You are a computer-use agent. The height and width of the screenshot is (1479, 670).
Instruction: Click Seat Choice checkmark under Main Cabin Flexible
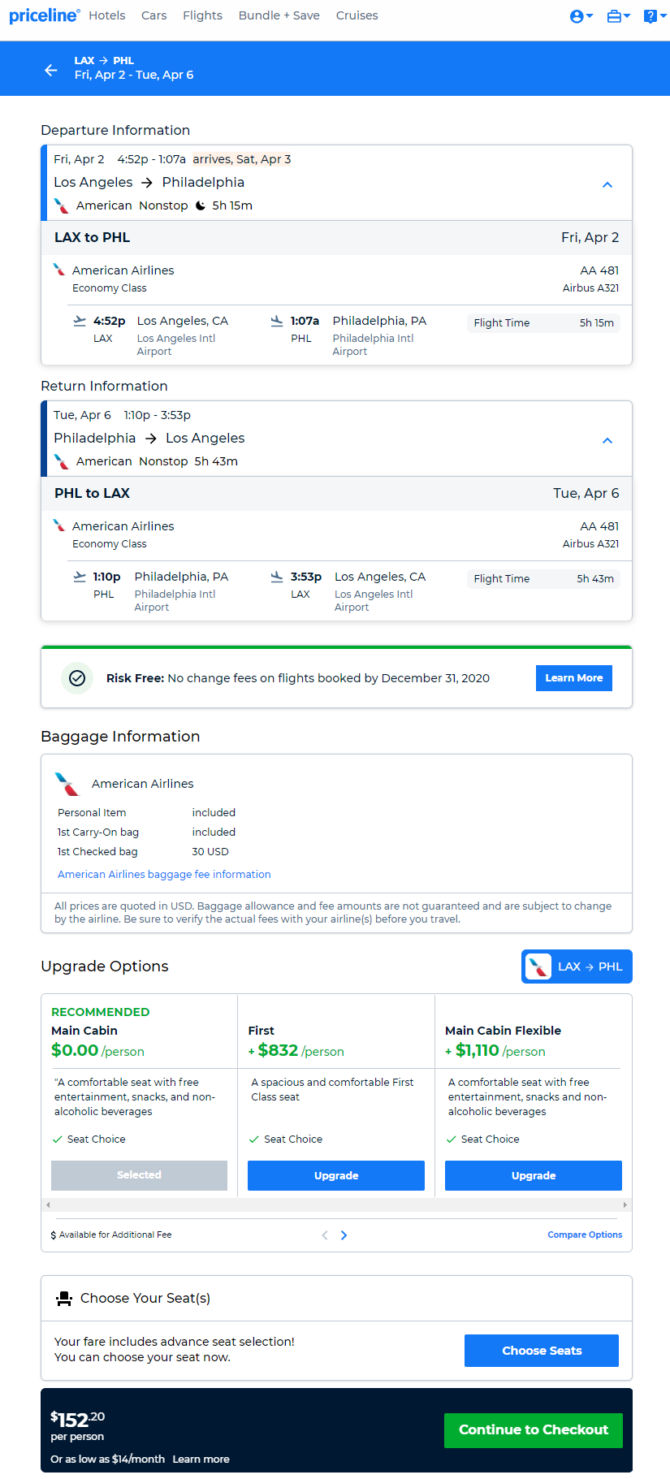coord(451,1139)
